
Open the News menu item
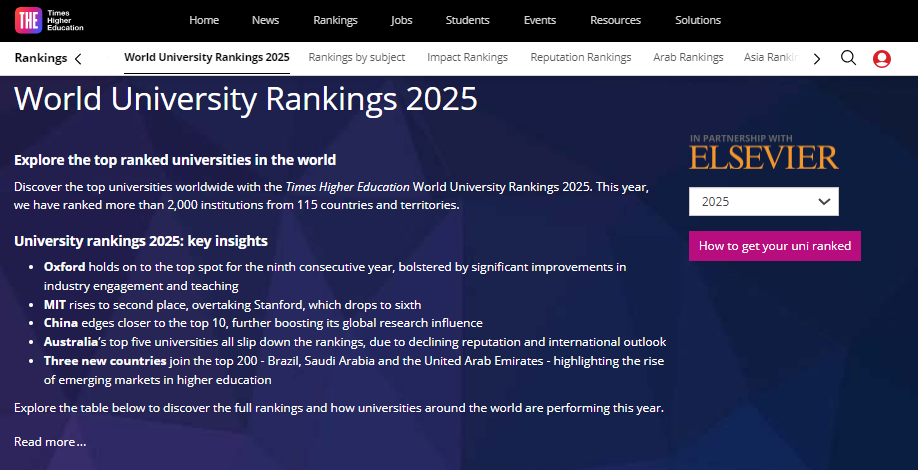pyautogui.click(x=265, y=20)
